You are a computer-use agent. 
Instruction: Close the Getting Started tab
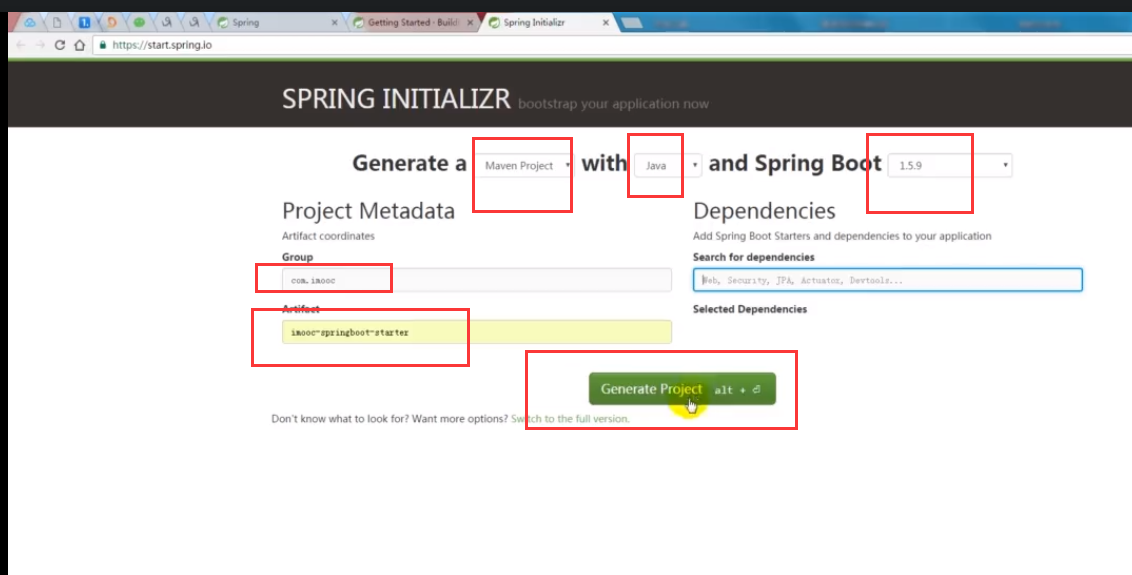point(470,22)
